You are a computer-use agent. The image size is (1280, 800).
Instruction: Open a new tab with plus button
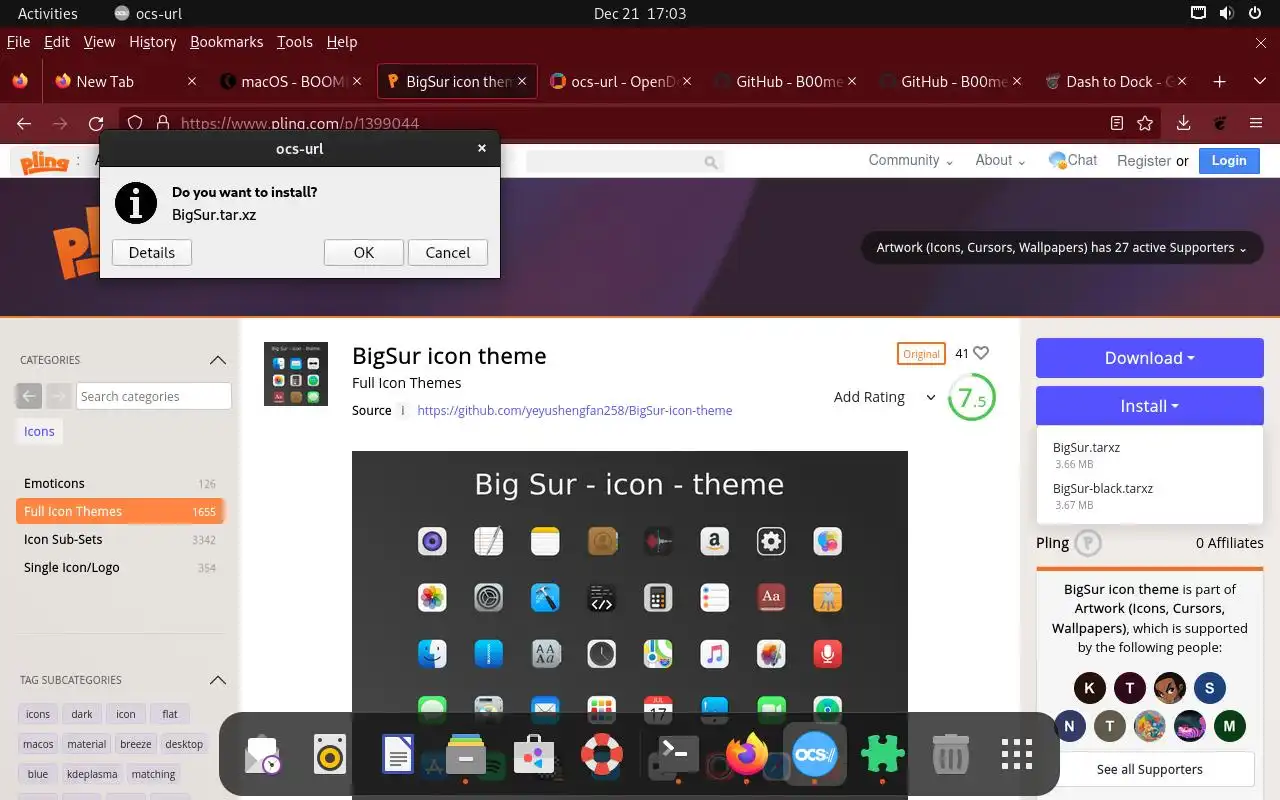[x=1219, y=82]
